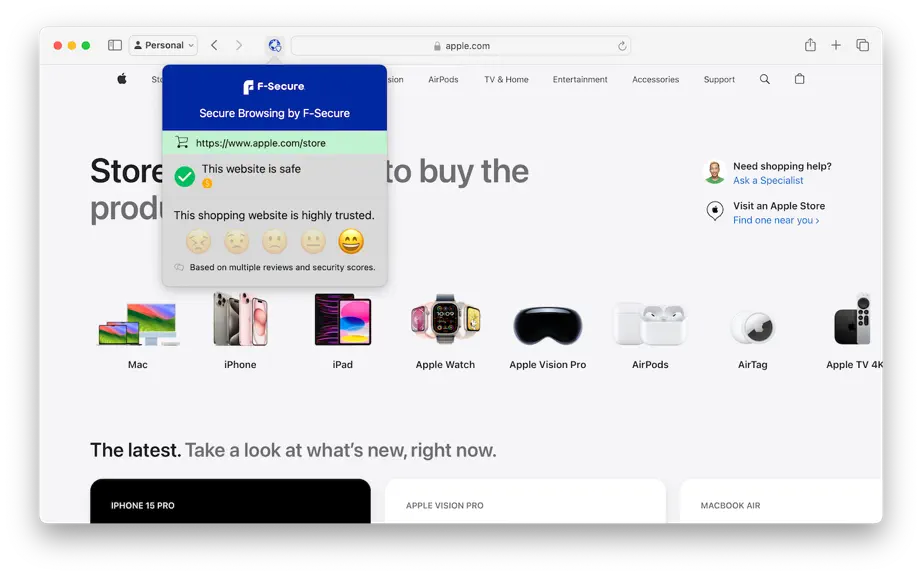The height and width of the screenshot is (576, 922).
Task: Click the Apple logo in site navigation
Action: coord(122,79)
